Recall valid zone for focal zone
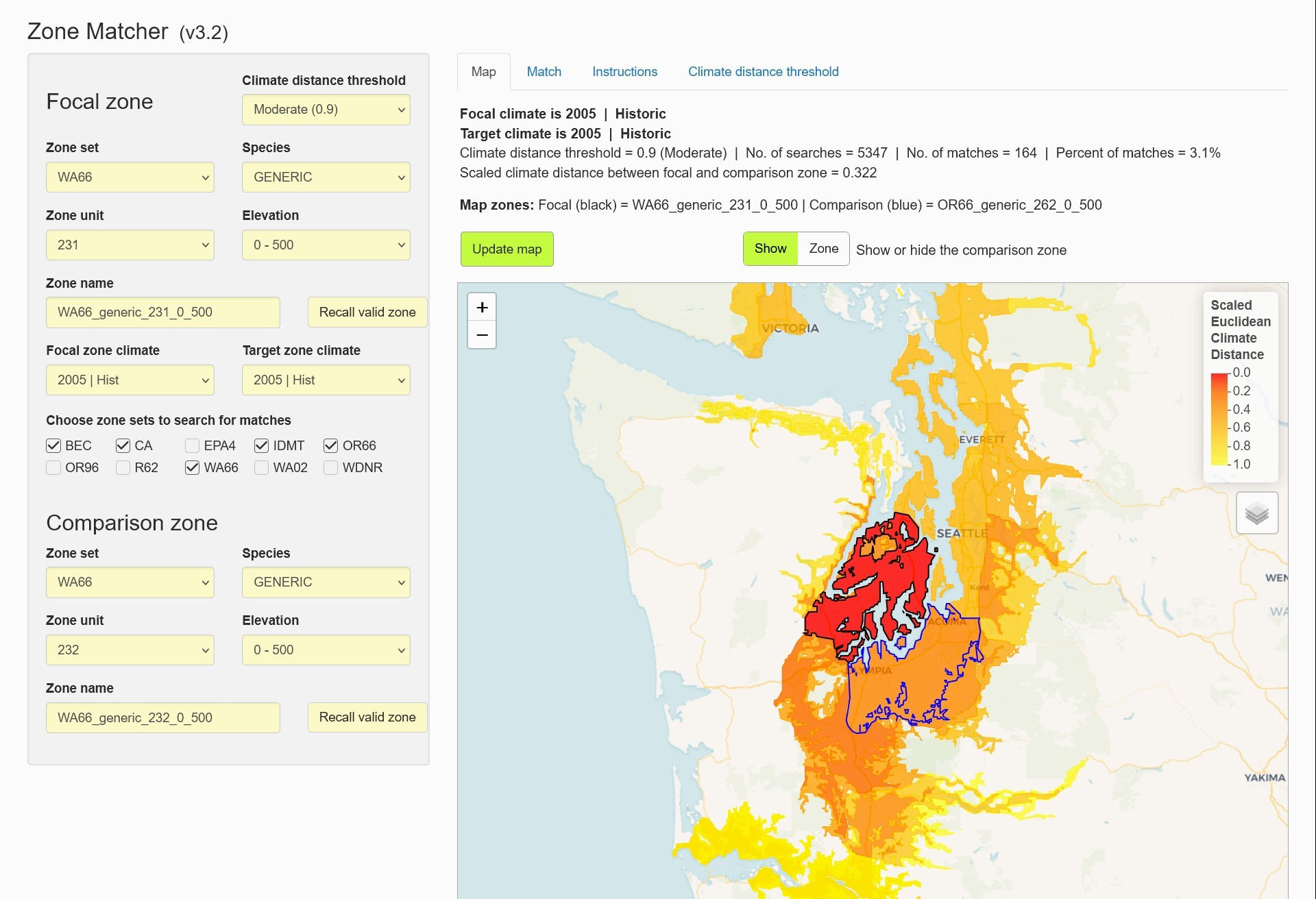1316x899 pixels. click(367, 312)
